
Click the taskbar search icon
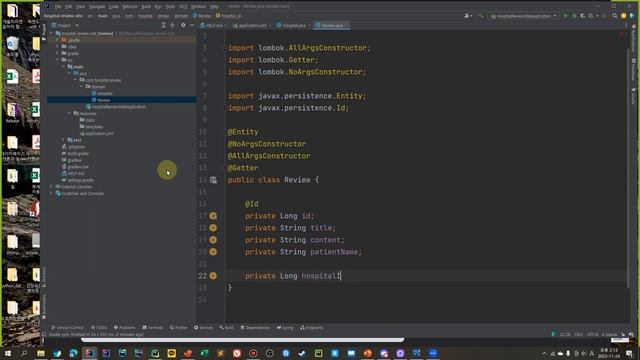click(24, 353)
